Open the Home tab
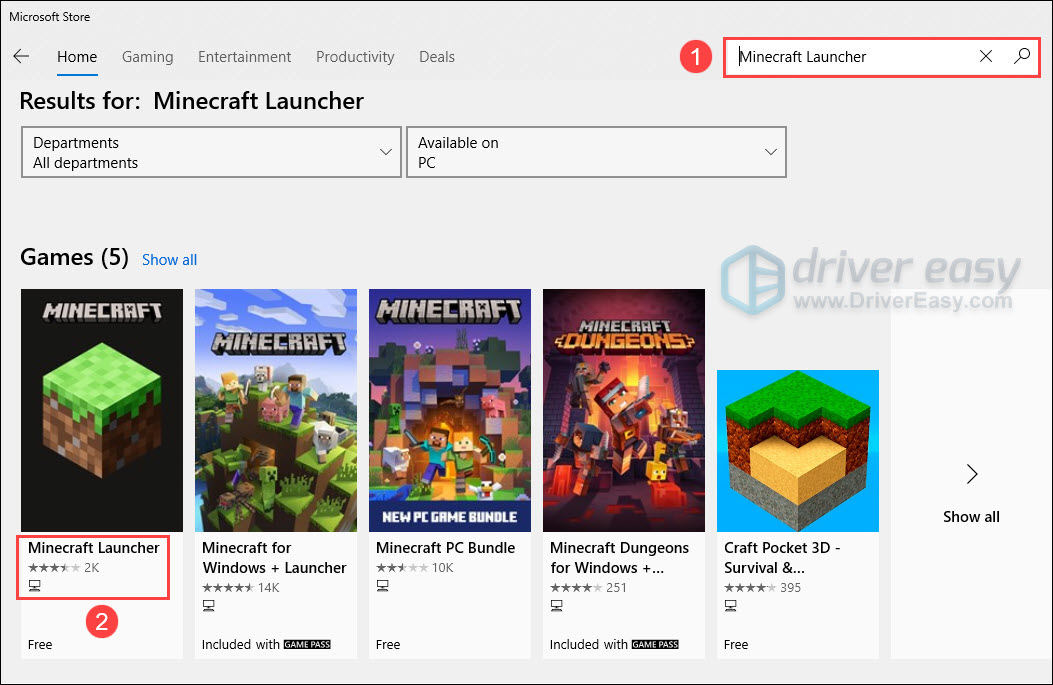 [x=77, y=57]
